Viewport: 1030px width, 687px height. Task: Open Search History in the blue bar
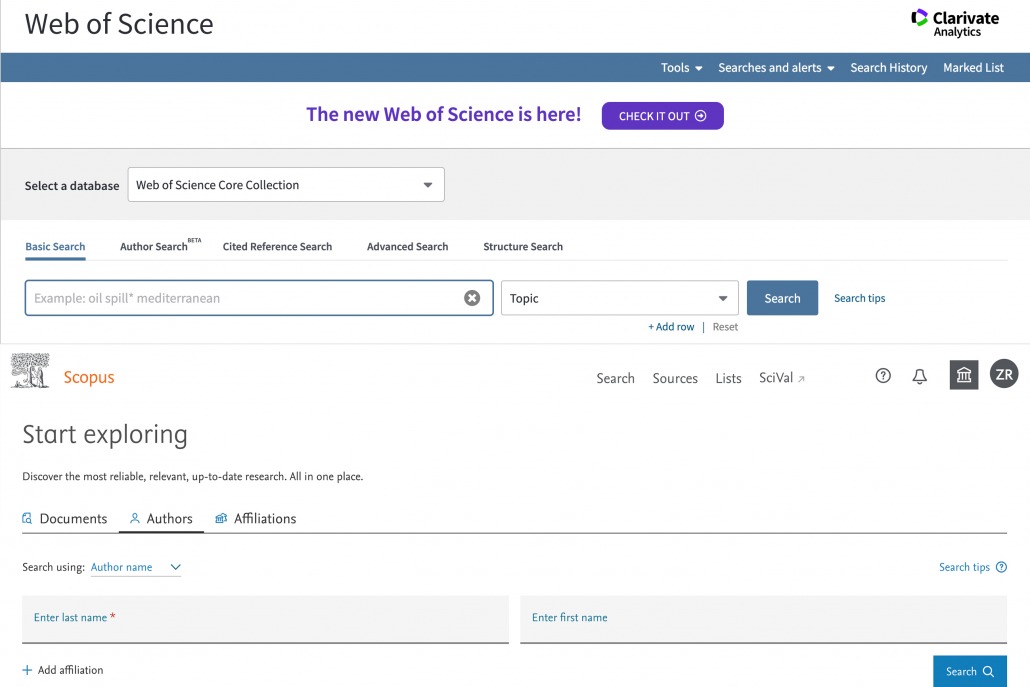[x=888, y=68]
